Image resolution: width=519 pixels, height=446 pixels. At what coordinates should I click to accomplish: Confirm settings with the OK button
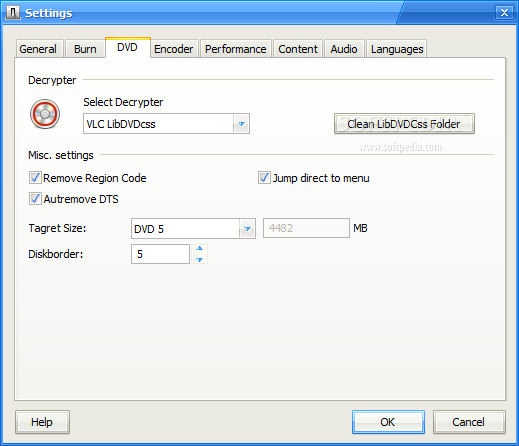tap(388, 422)
